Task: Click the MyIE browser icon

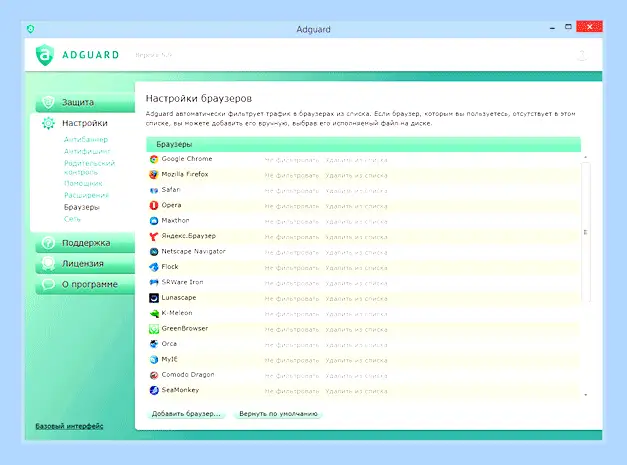Action: click(154, 359)
